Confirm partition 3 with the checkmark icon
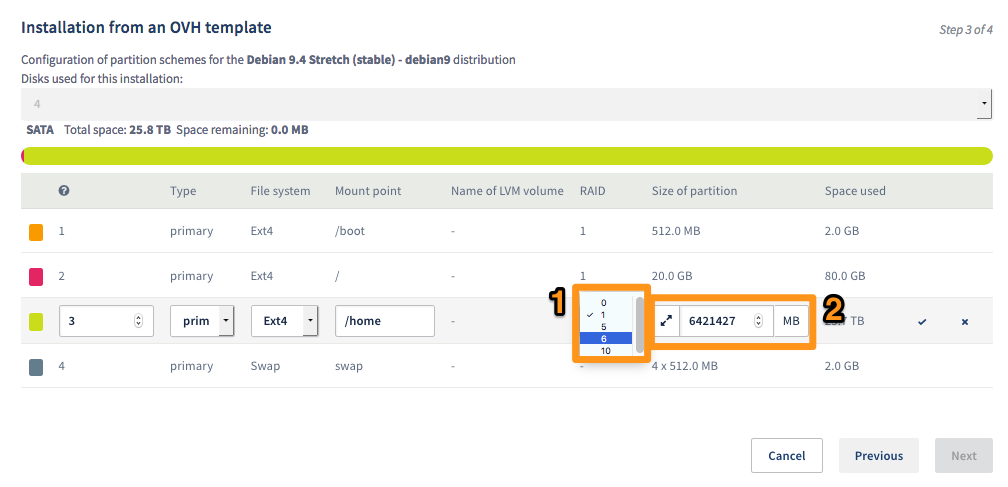This screenshot has height=487, width=1008. coord(922,321)
